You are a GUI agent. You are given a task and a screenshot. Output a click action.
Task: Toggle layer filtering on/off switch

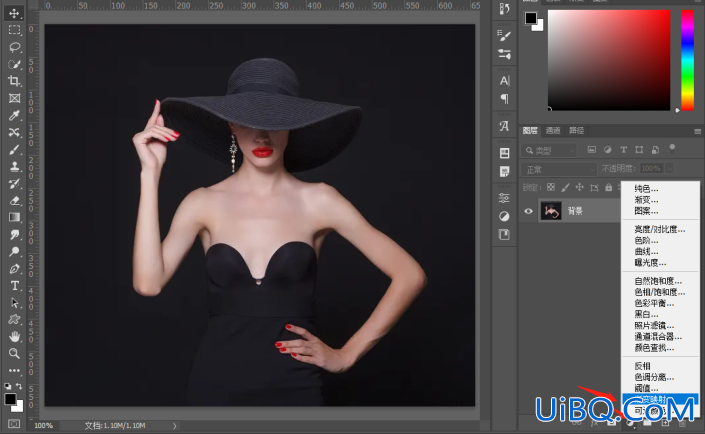(672, 148)
